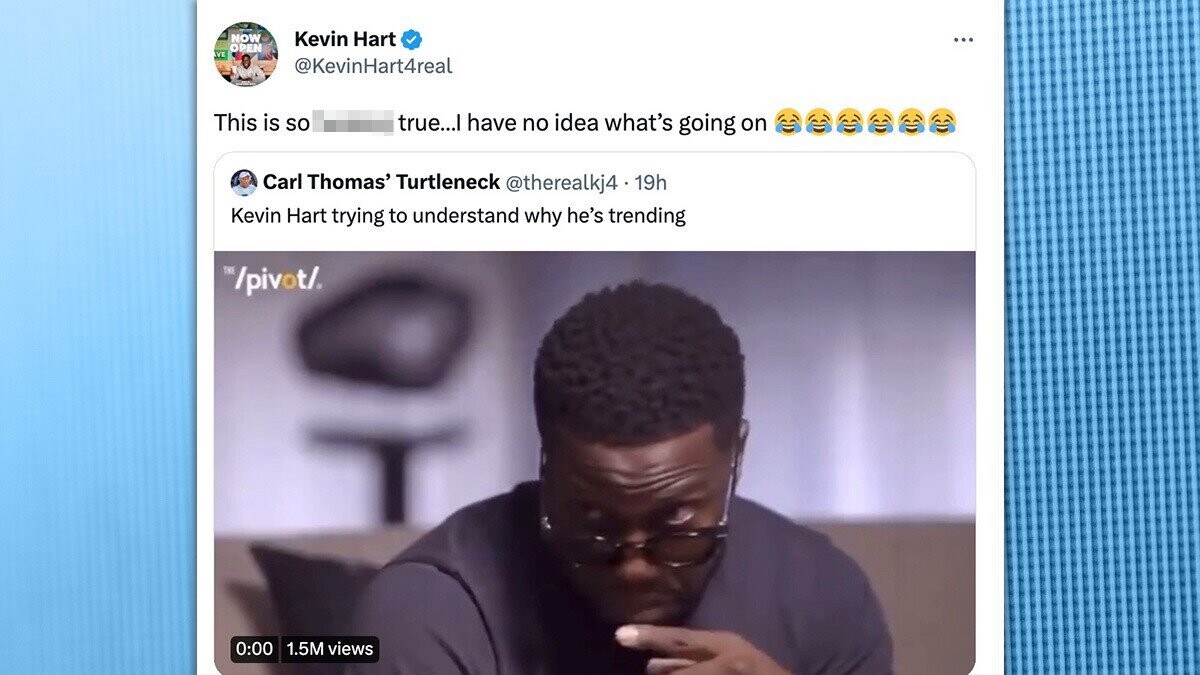Image resolution: width=1200 pixels, height=675 pixels.
Task: Click the first laughing-crying emoji
Action: click(x=788, y=123)
